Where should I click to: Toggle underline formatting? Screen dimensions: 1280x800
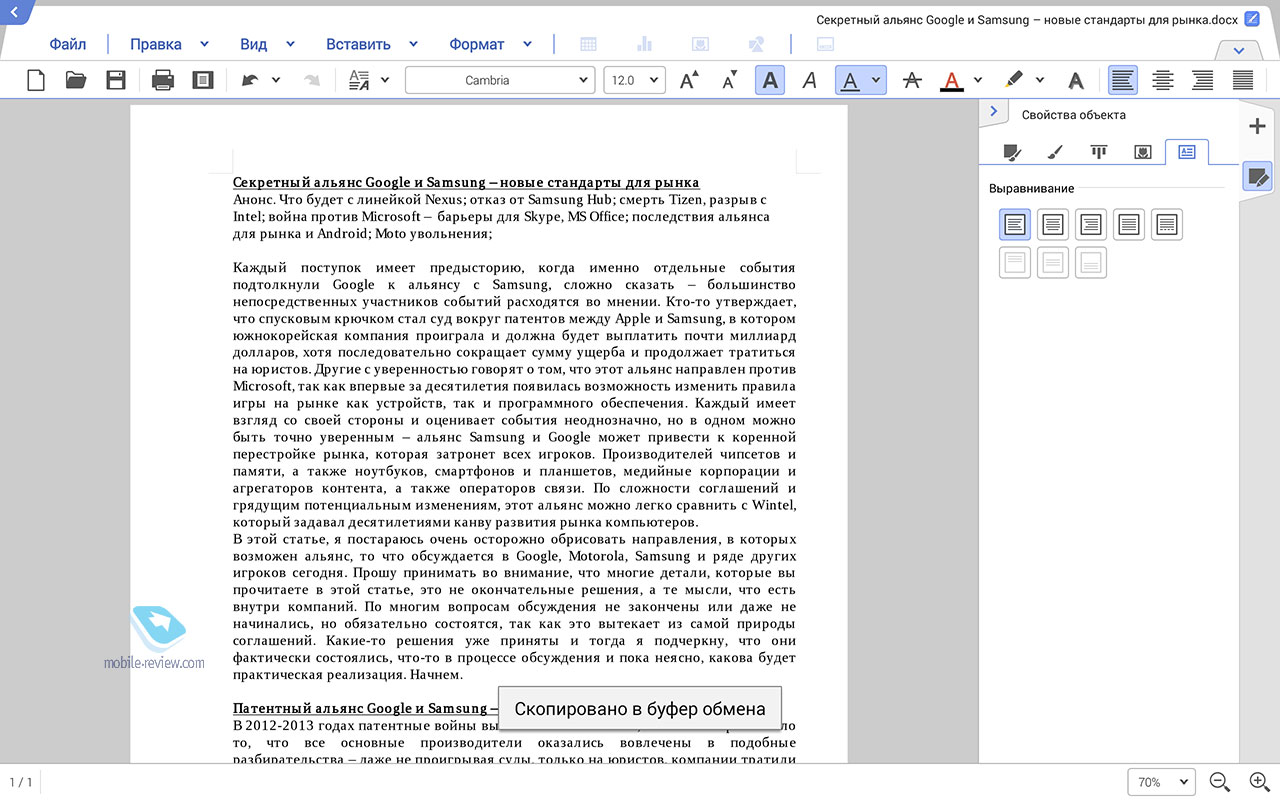[x=850, y=80]
